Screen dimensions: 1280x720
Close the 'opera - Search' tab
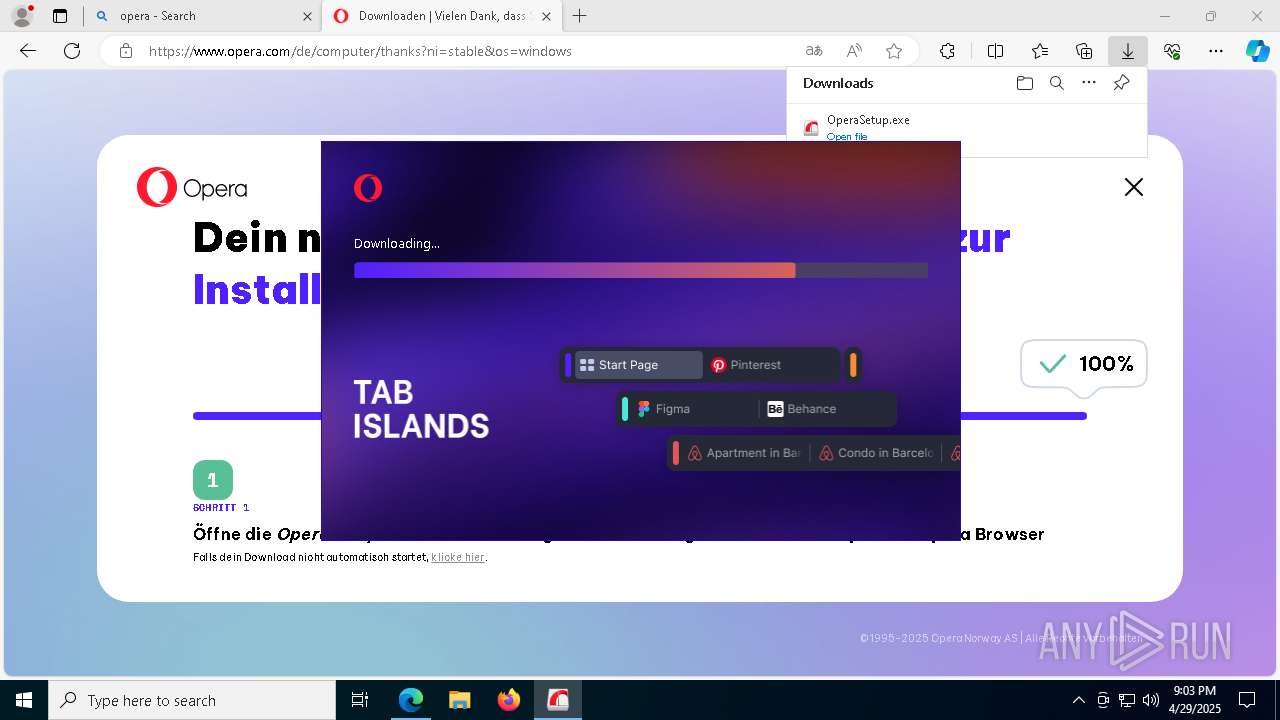(x=307, y=16)
